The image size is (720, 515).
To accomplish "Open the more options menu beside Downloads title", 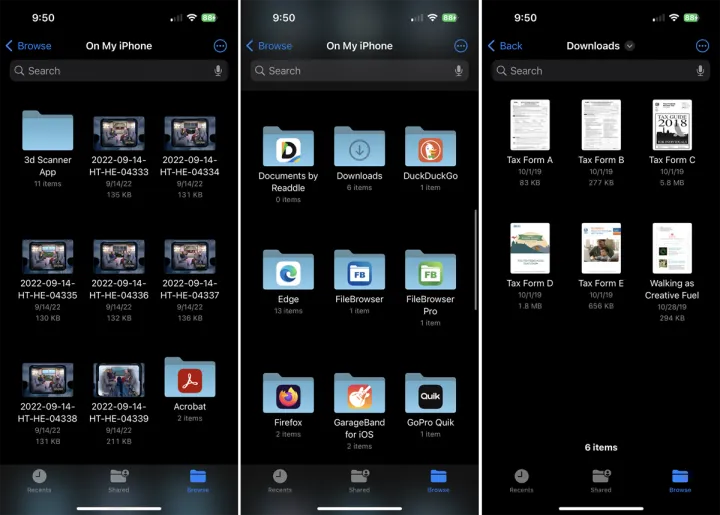I will pos(702,46).
